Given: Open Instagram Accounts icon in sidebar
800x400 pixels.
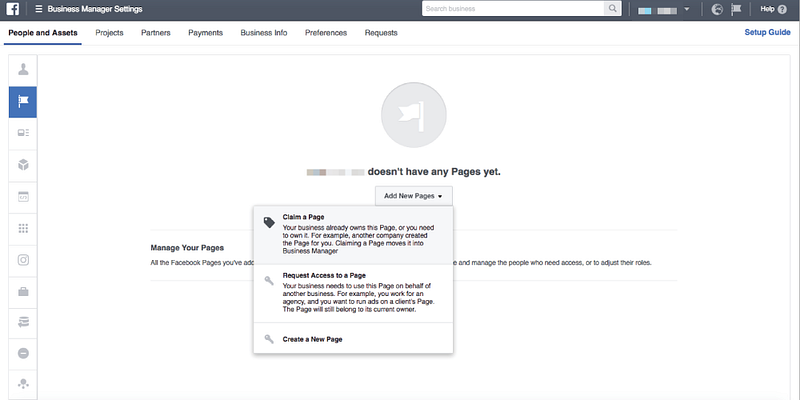Looking at the screenshot, I should (x=23, y=260).
